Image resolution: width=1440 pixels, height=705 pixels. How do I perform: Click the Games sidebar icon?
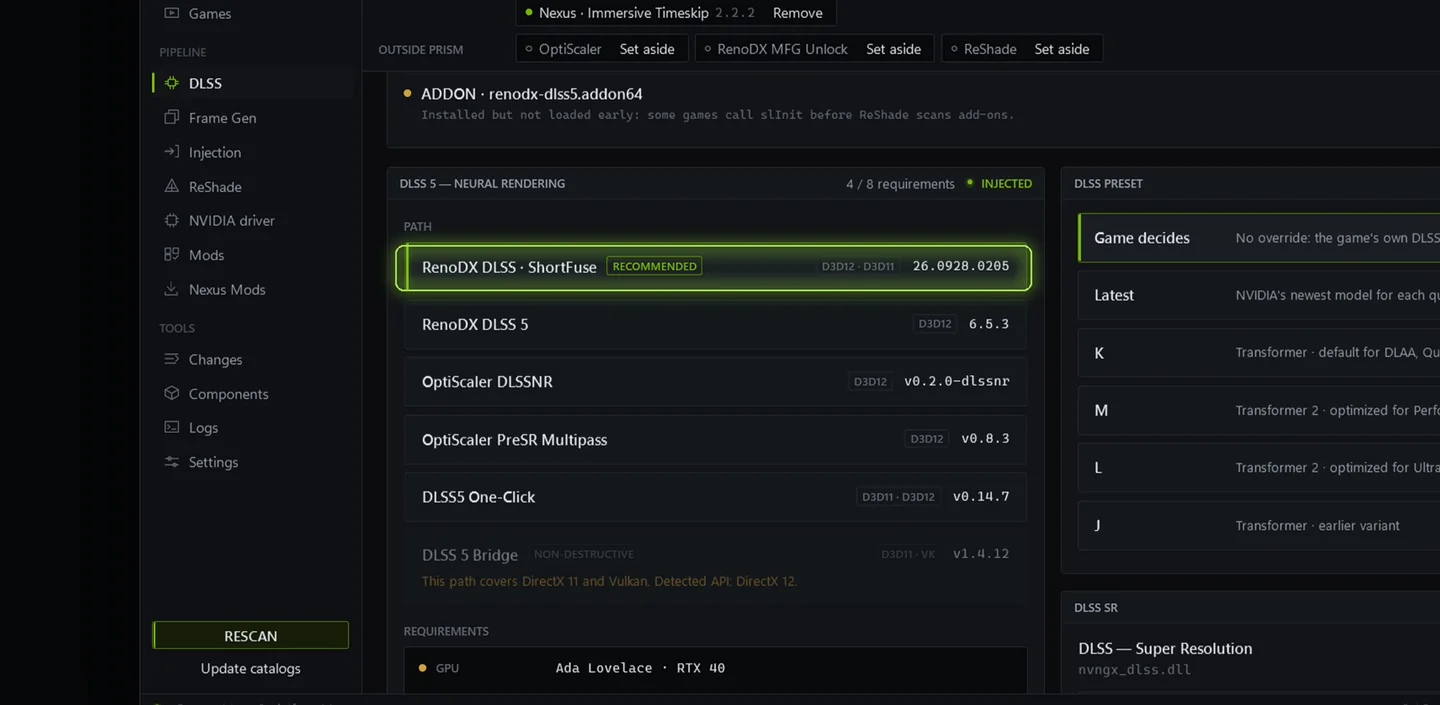171,13
